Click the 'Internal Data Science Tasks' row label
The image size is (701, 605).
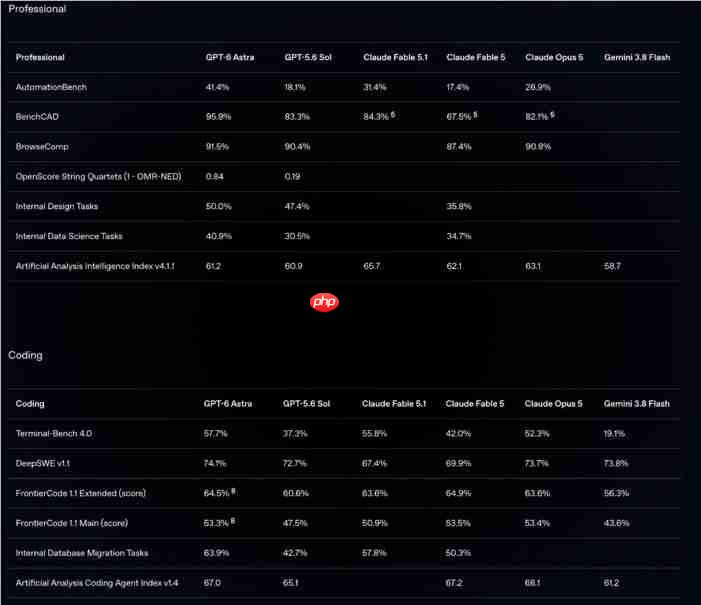(69, 236)
